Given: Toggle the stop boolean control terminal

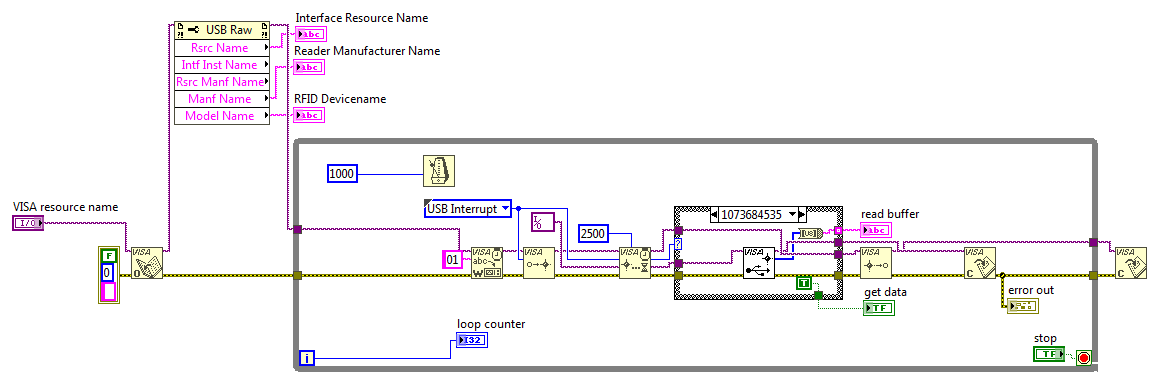Looking at the screenshot, I should point(1049,354).
